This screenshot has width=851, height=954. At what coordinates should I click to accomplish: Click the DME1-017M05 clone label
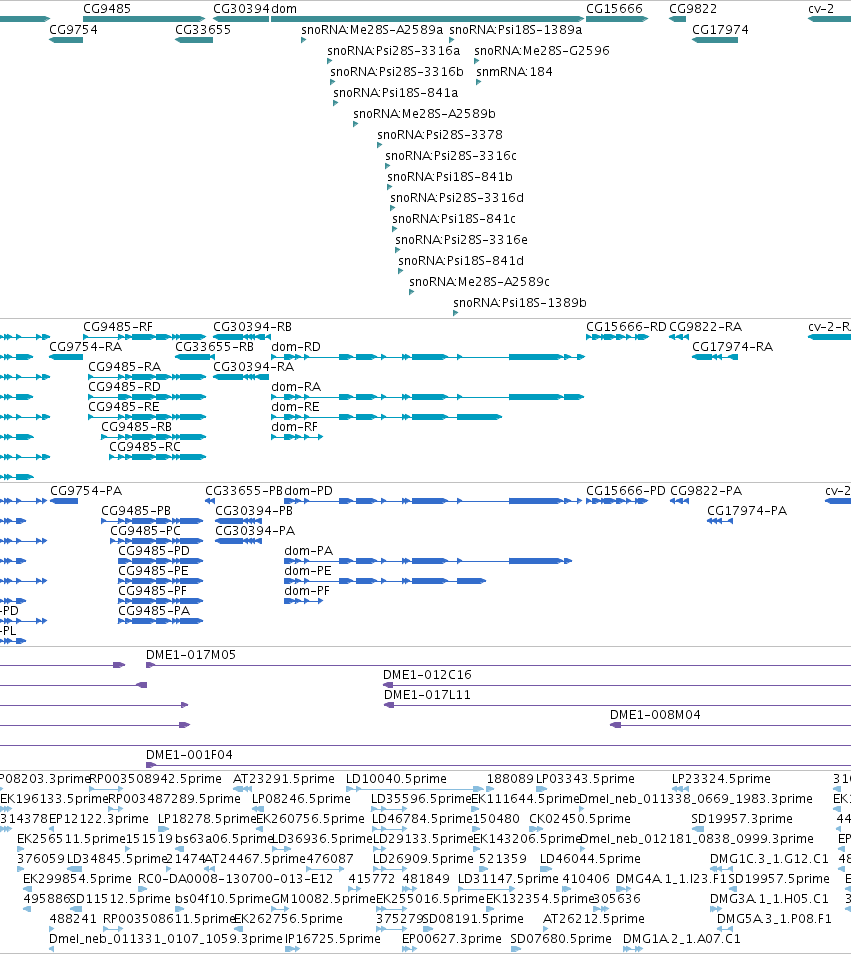[190, 655]
